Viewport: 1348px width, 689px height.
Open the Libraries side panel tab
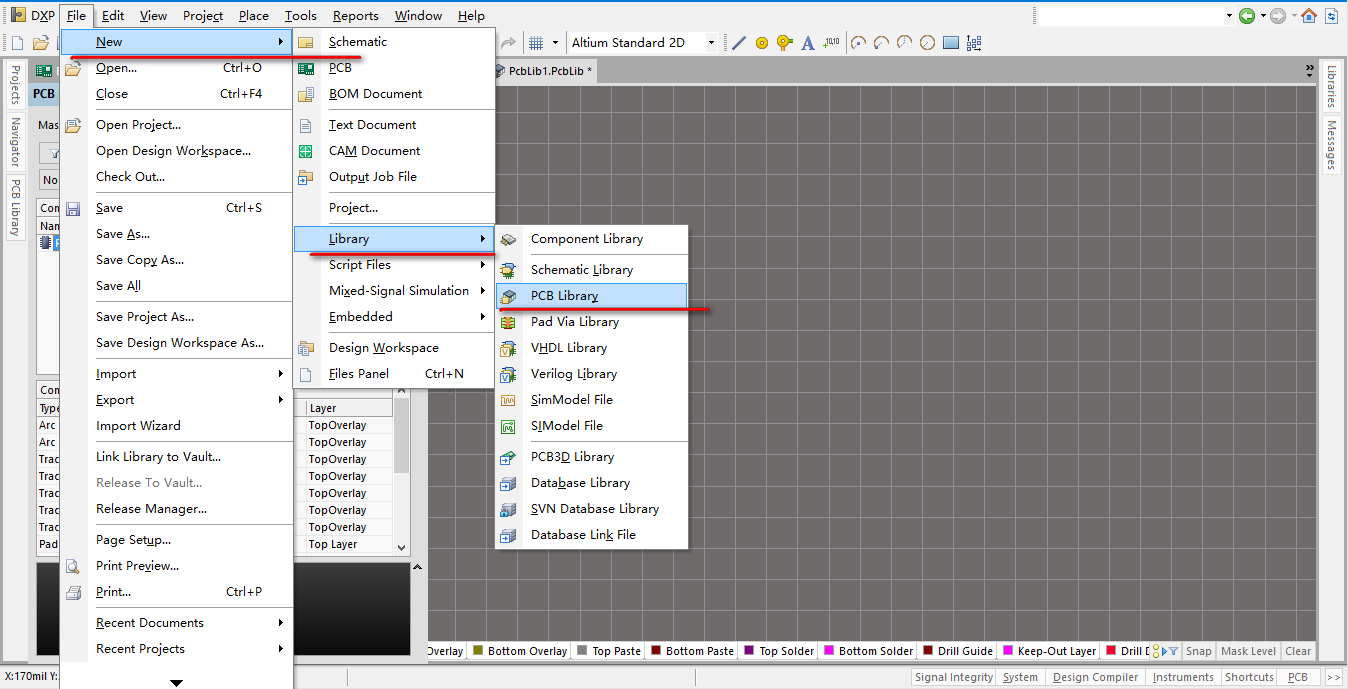point(1331,86)
